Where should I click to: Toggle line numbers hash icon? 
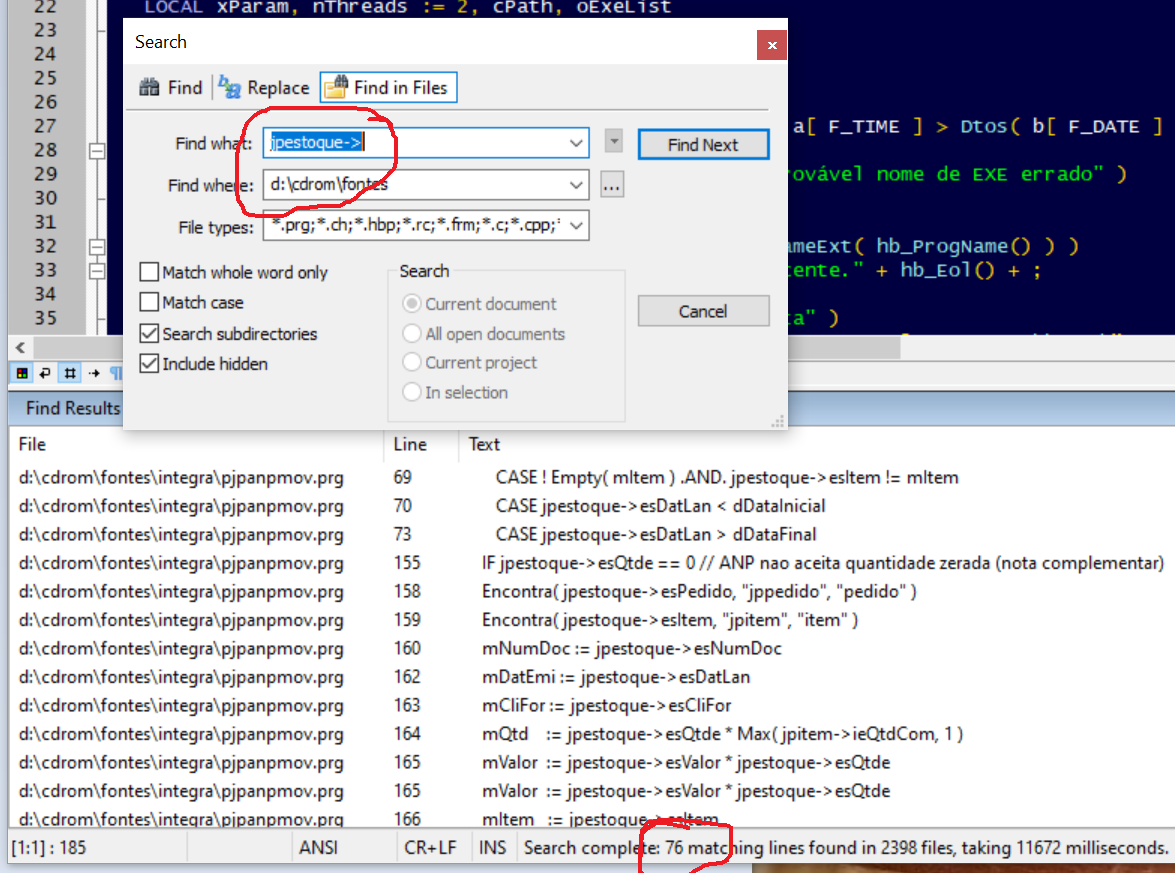[x=70, y=372]
